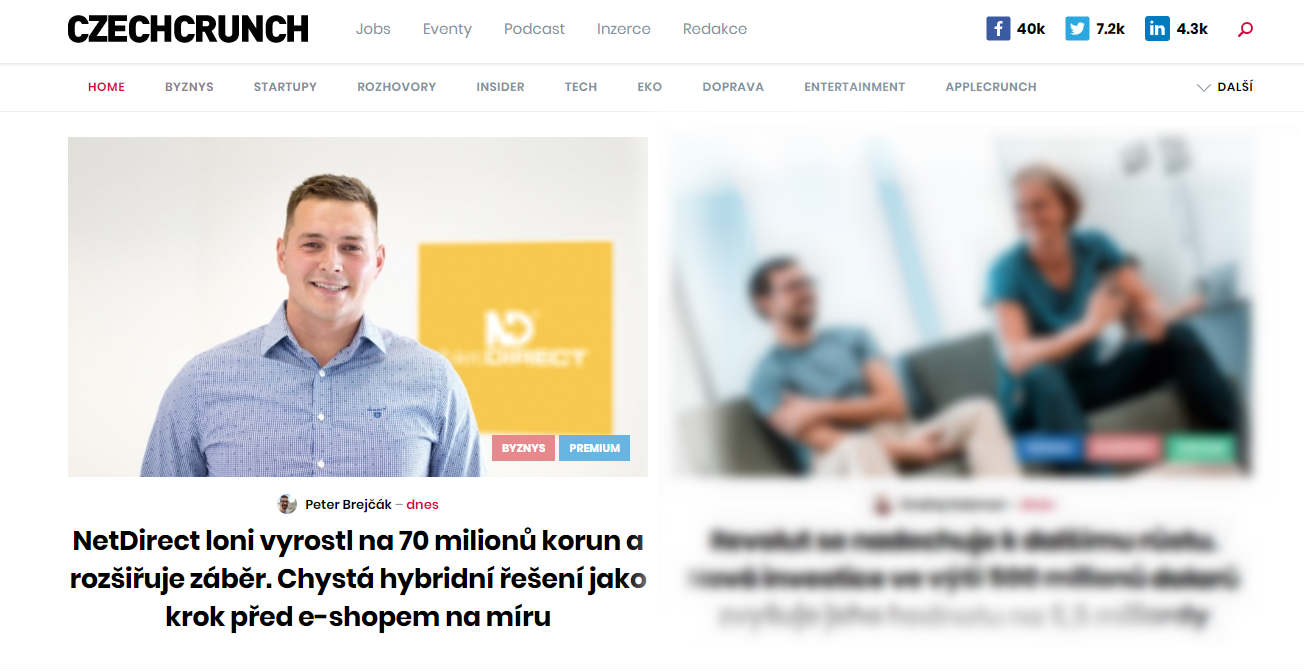Open the LinkedIn page icon
Screen dimensions: 1304x671
coord(1157,29)
